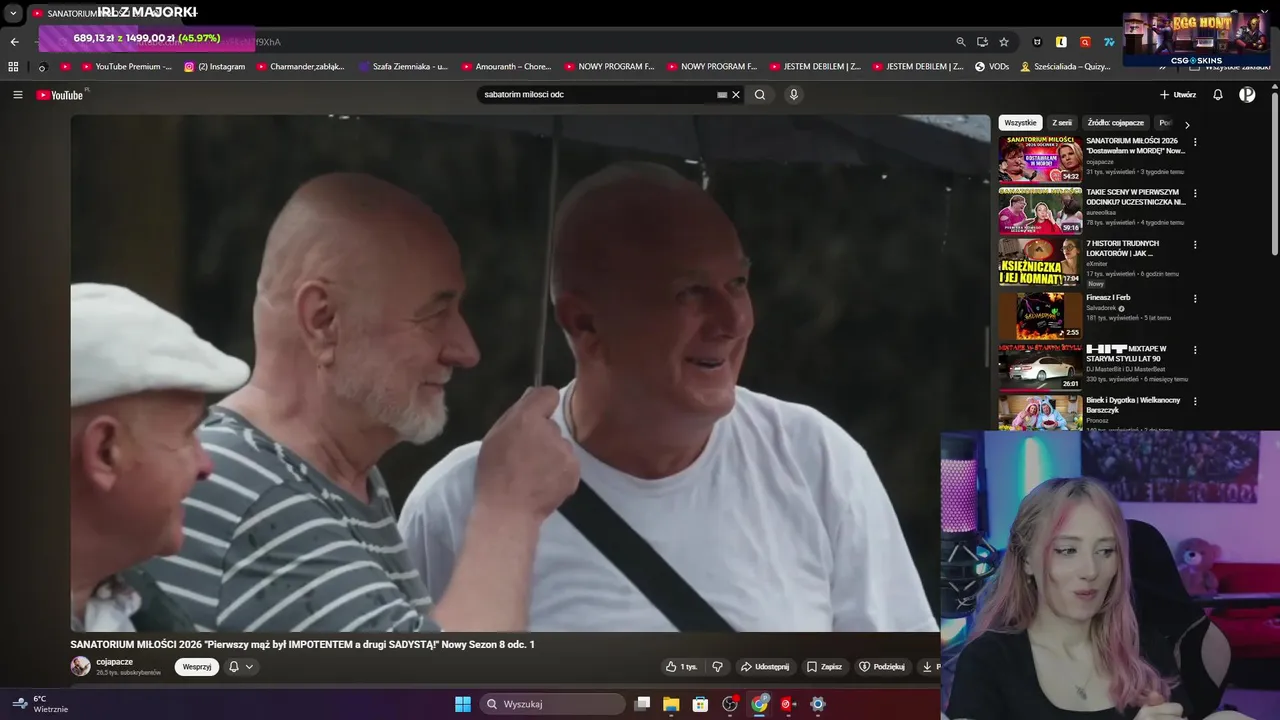Bookmark this page with the star
Screen dimensions: 1280x720
click(x=1004, y=42)
